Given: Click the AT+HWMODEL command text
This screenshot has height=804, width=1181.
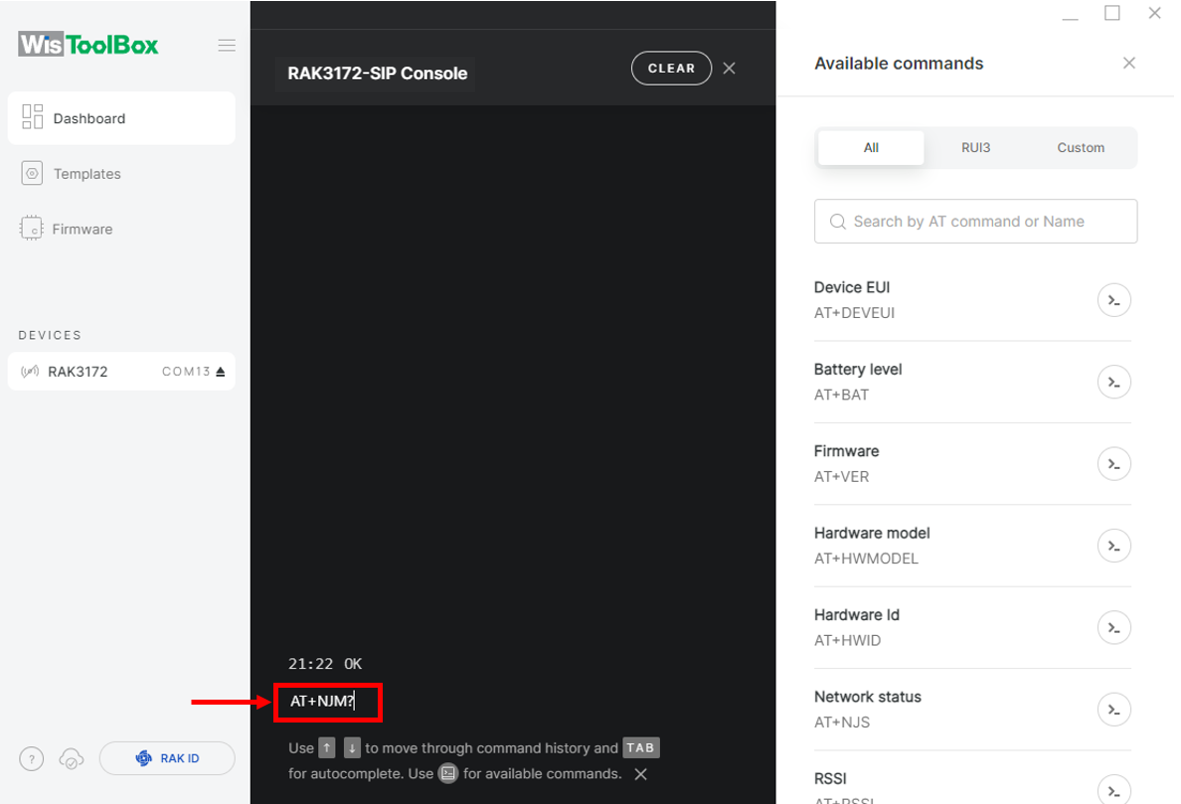Looking at the screenshot, I should (x=866, y=558).
